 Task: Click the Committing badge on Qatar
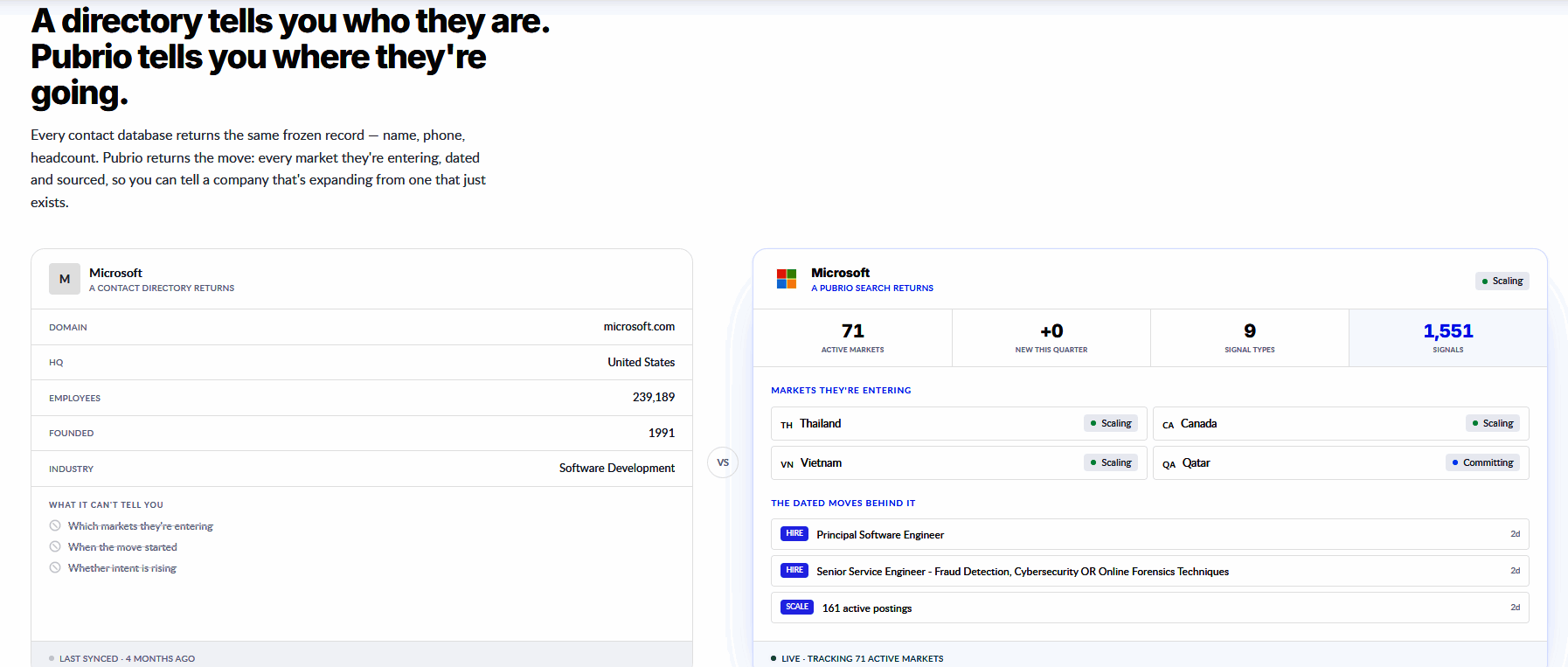click(x=1482, y=462)
